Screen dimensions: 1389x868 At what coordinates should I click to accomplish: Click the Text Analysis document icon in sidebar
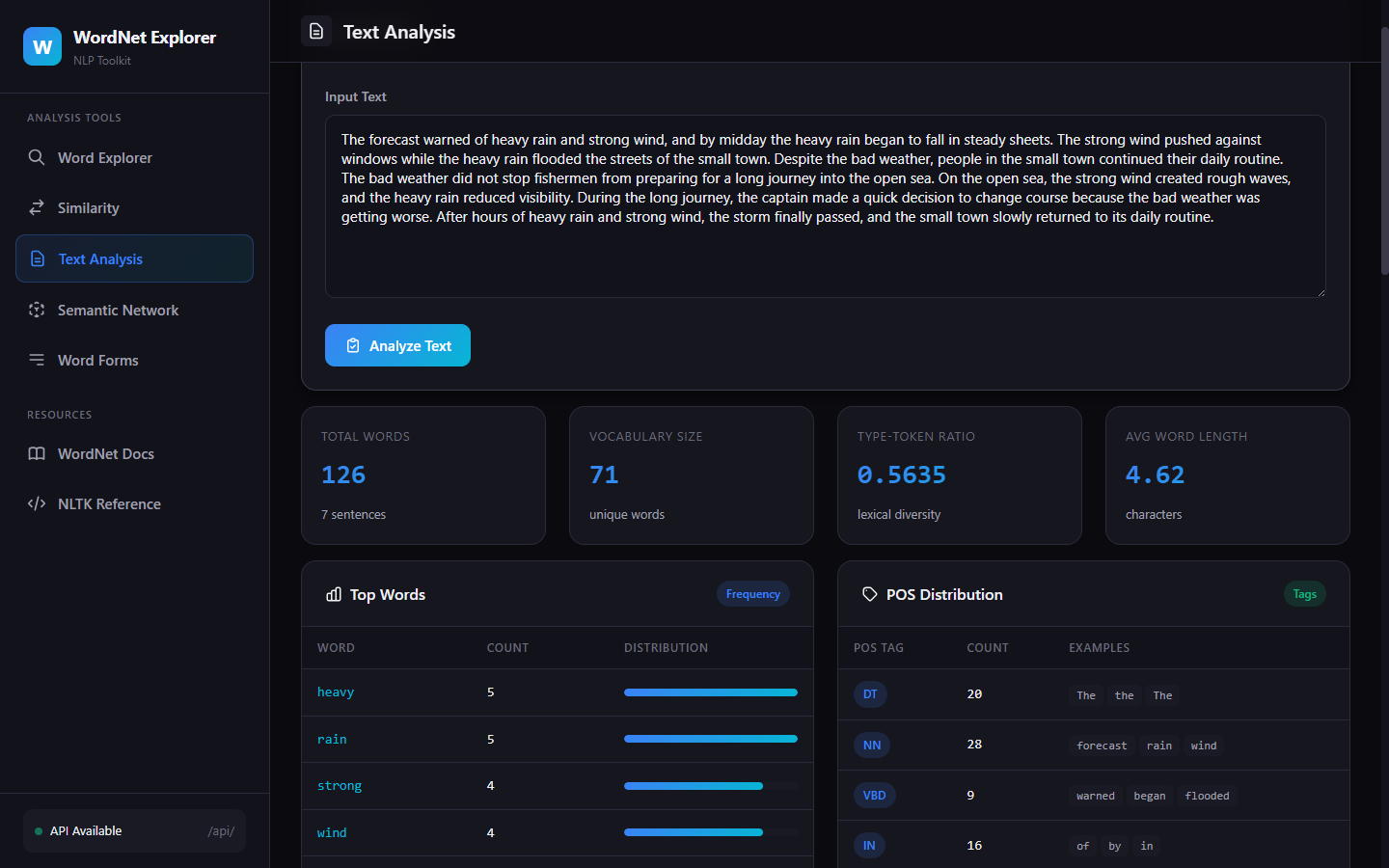click(38, 258)
